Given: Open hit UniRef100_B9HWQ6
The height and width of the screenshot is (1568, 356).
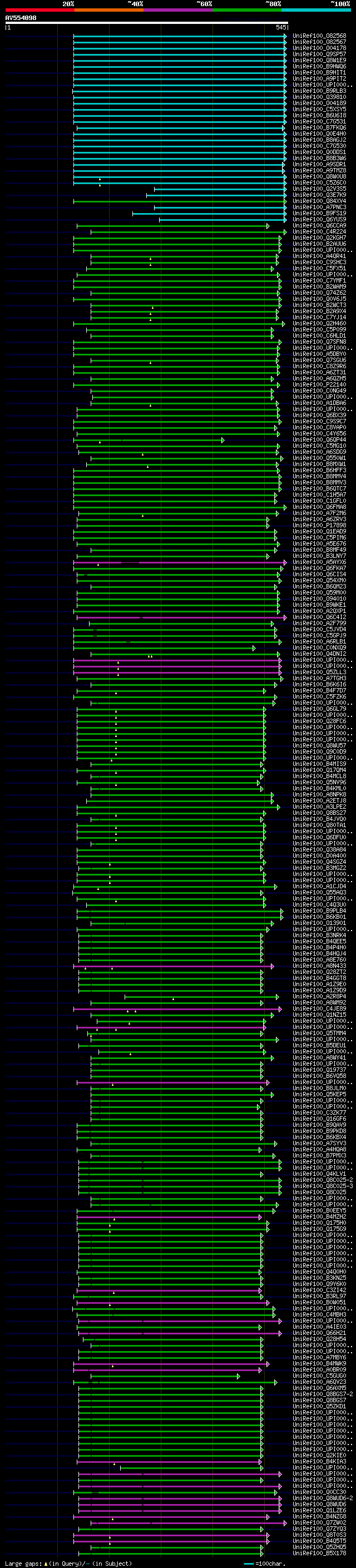Looking at the screenshot, I should coord(319,66).
